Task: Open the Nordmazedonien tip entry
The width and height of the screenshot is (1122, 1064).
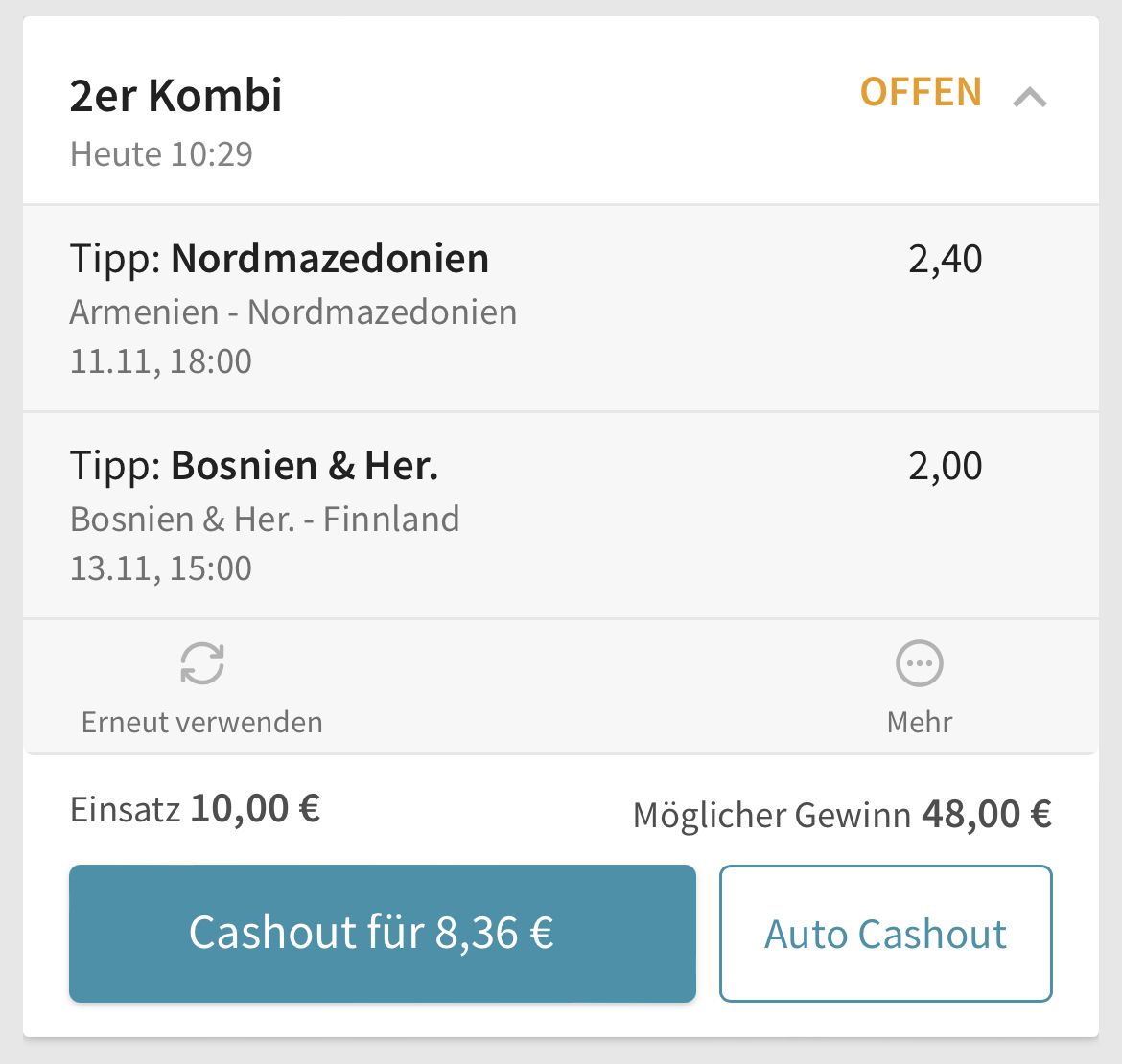Action: point(561,309)
